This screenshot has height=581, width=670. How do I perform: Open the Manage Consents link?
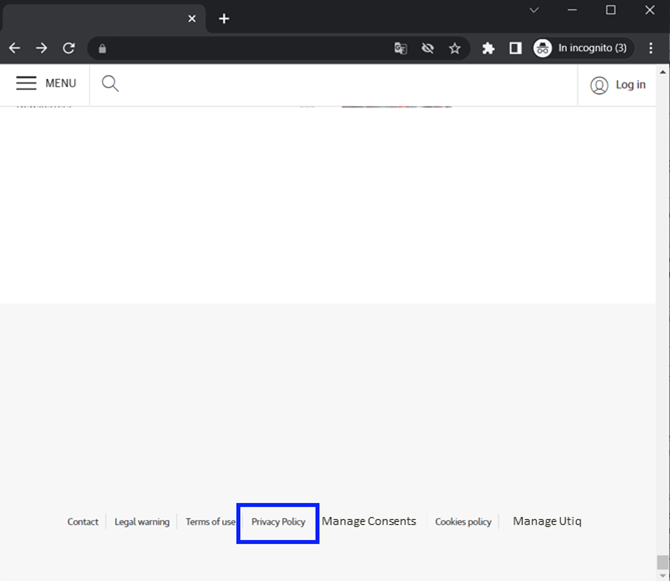368,521
